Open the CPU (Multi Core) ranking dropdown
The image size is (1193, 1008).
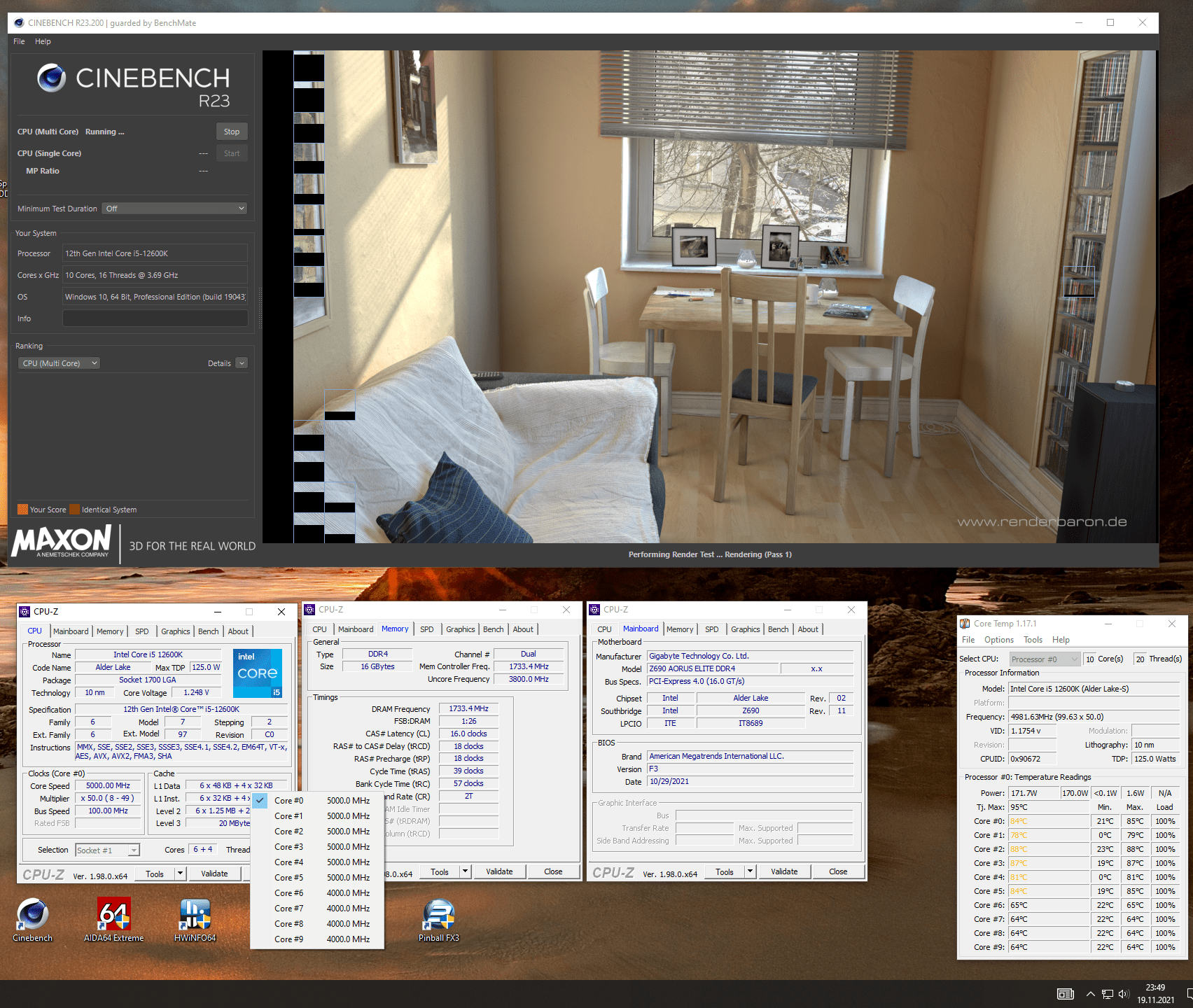pyautogui.click(x=59, y=363)
